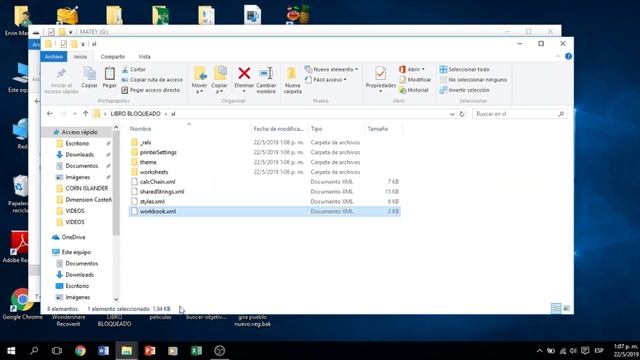Click the Windows Start button
Viewport: 640px width, 360px height.
[x=11, y=351]
